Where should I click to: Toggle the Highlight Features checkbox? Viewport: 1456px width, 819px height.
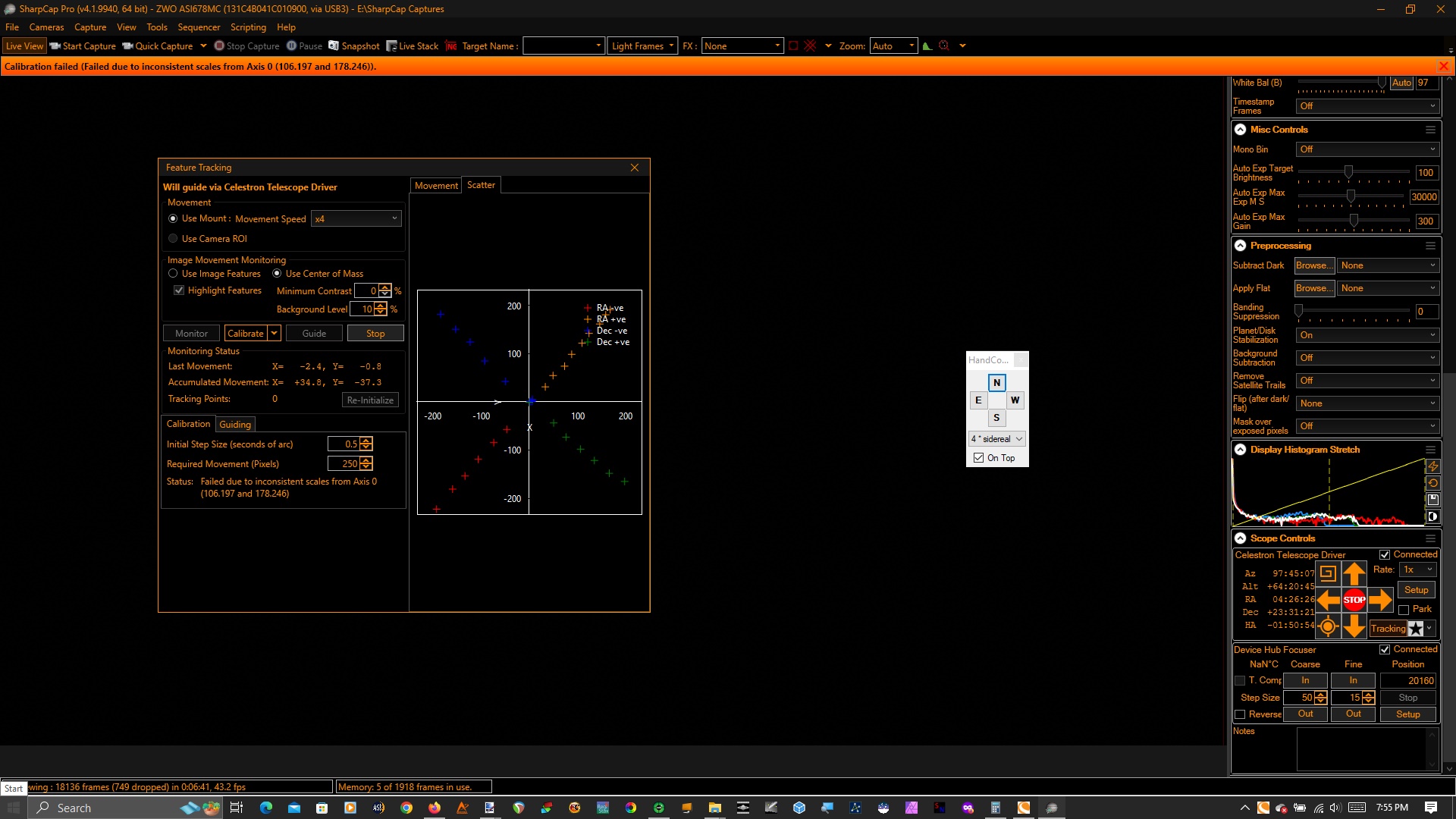click(179, 290)
